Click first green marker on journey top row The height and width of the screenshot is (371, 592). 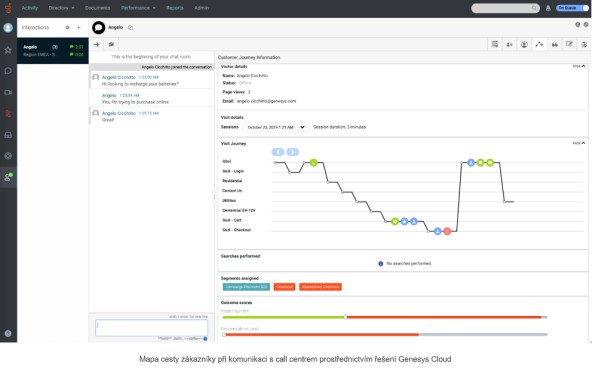pos(313,162)
